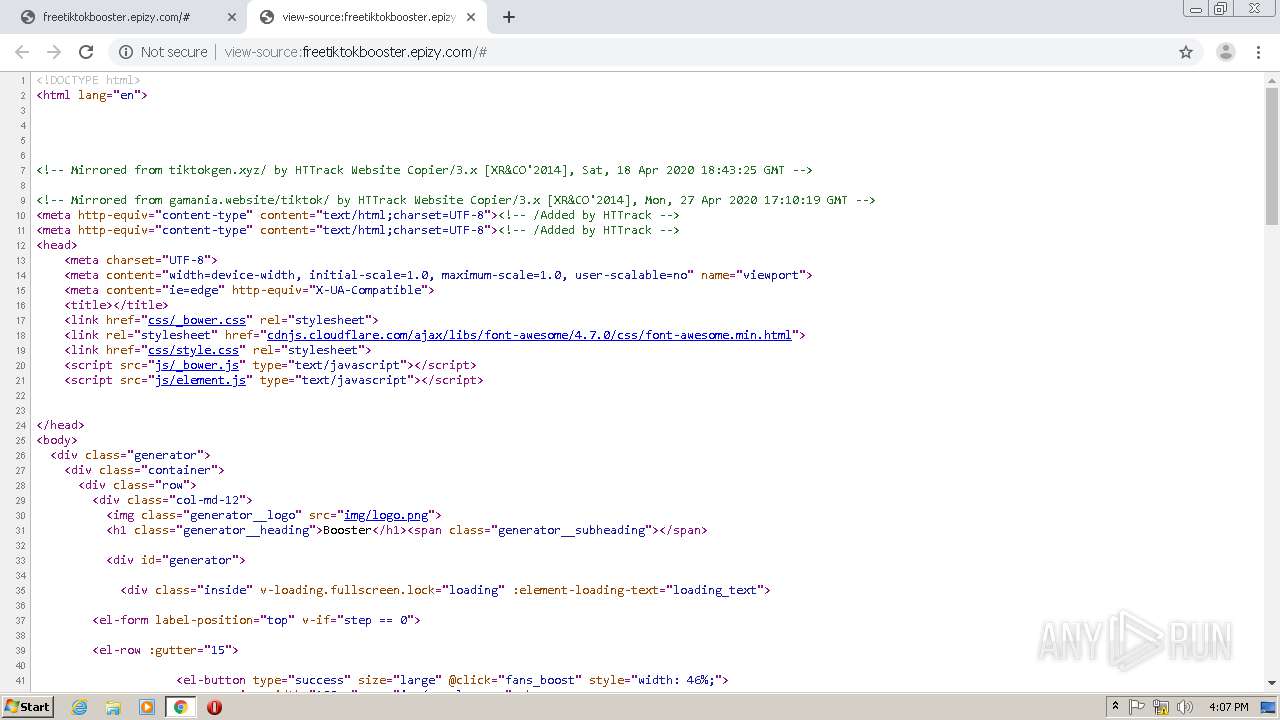Open the Windows Start menu
The image size is (1280, 720).
click(x=27, y=706)
